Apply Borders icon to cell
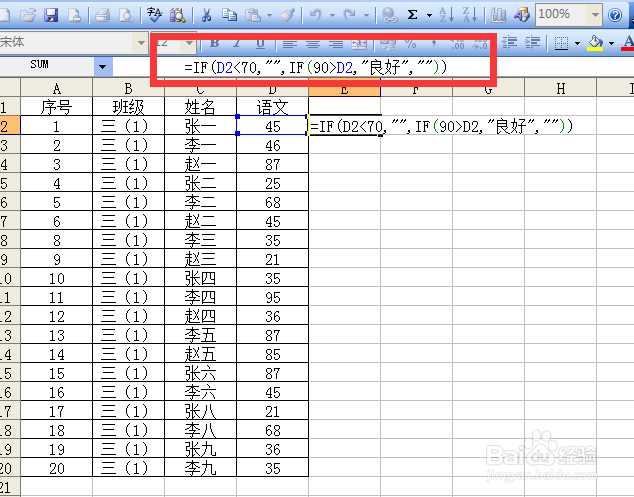 561,42
